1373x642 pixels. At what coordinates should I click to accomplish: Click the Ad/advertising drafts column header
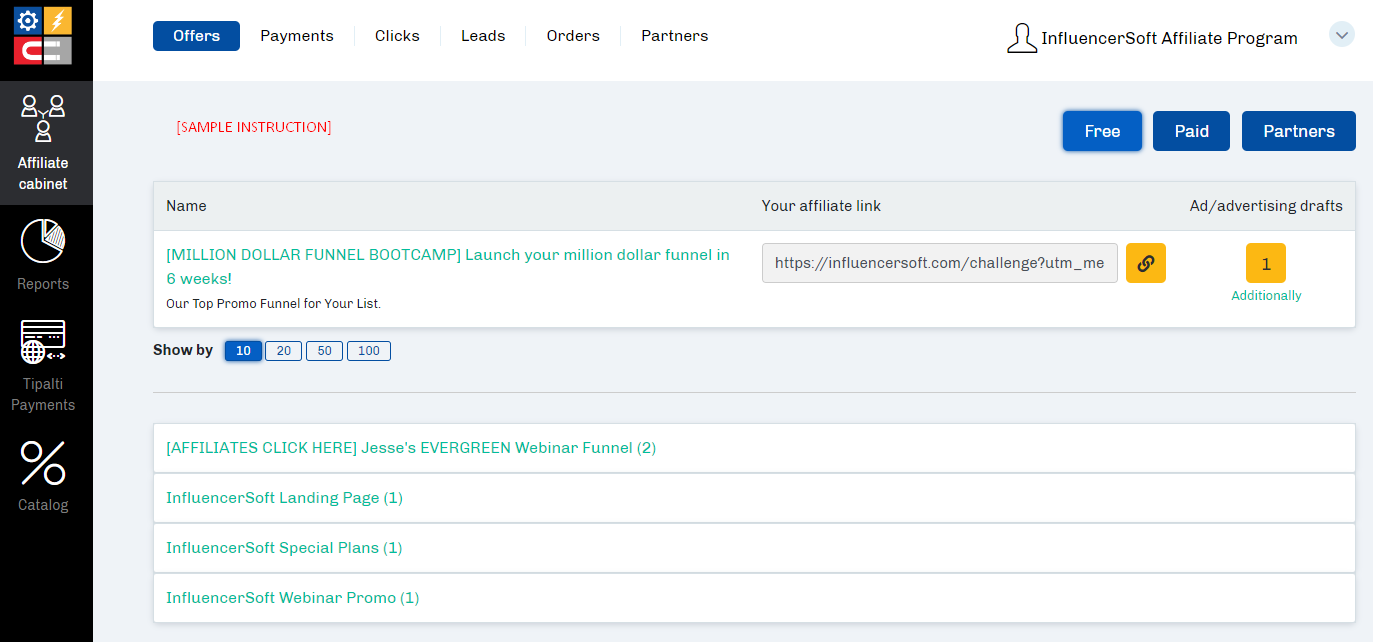point(1266,206)
